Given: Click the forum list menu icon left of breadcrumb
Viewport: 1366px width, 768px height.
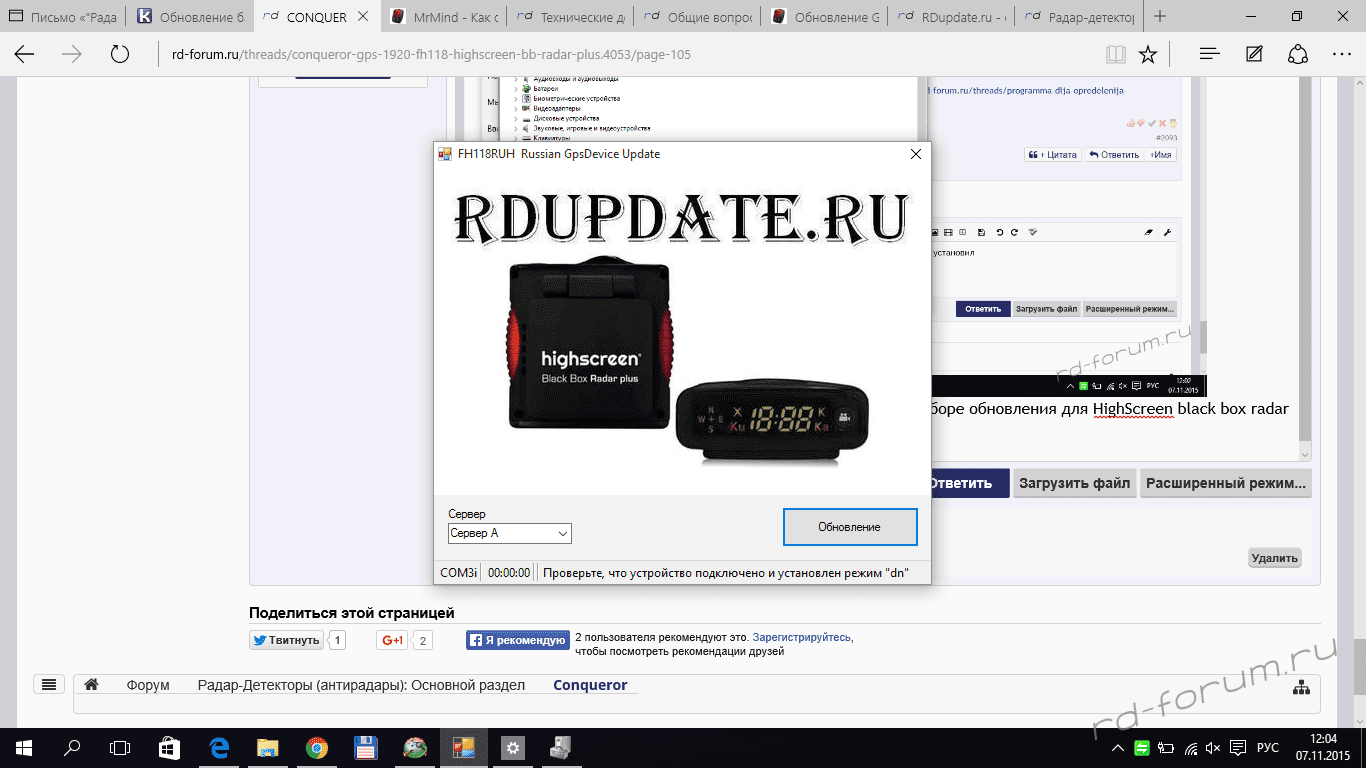Looking at the screenshot, I should click(x=48, y=685).
